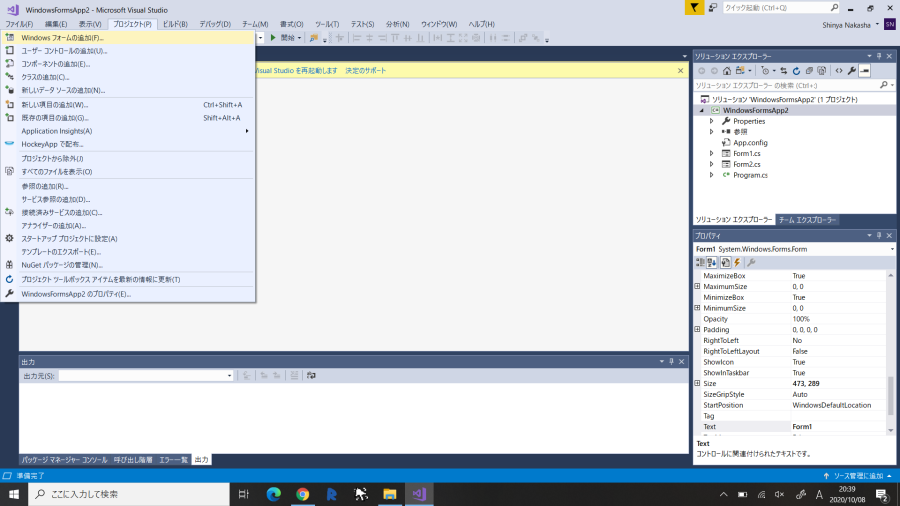Click the Refresh icon in Solution Explorer toolbar

click(796, 71)
